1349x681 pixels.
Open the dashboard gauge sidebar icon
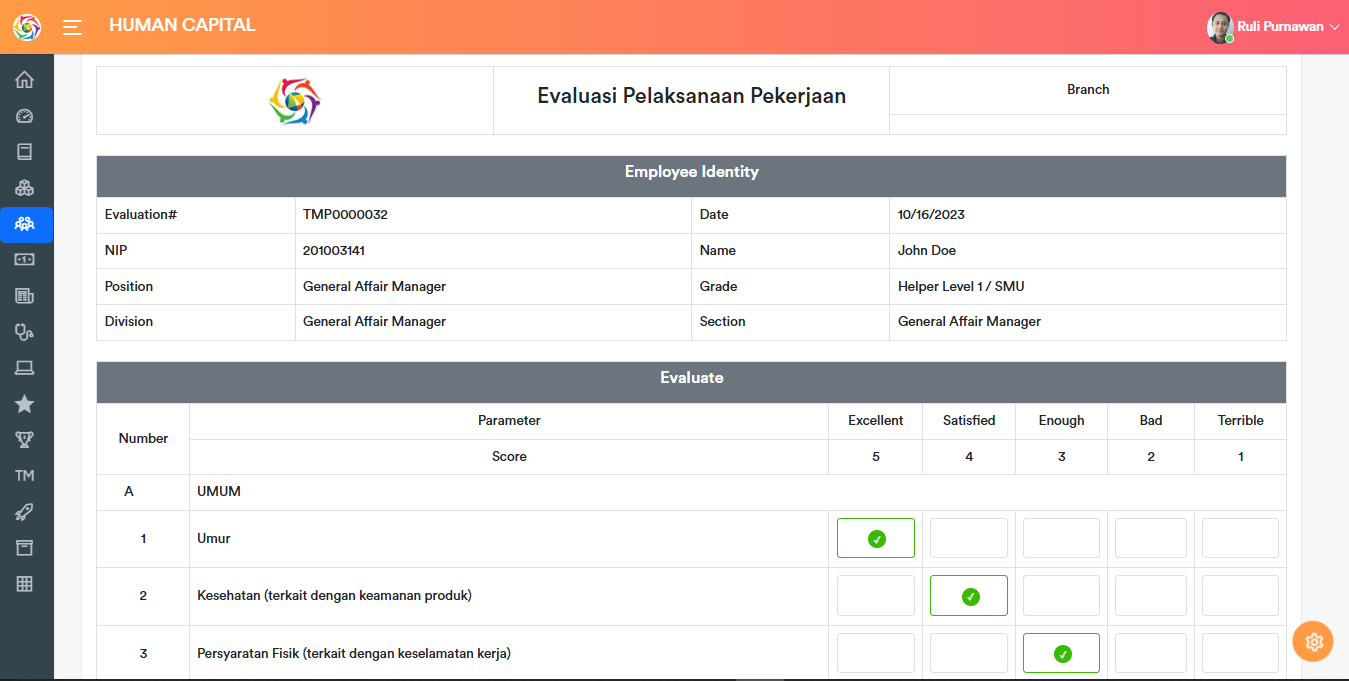click(x=25, y=116)
